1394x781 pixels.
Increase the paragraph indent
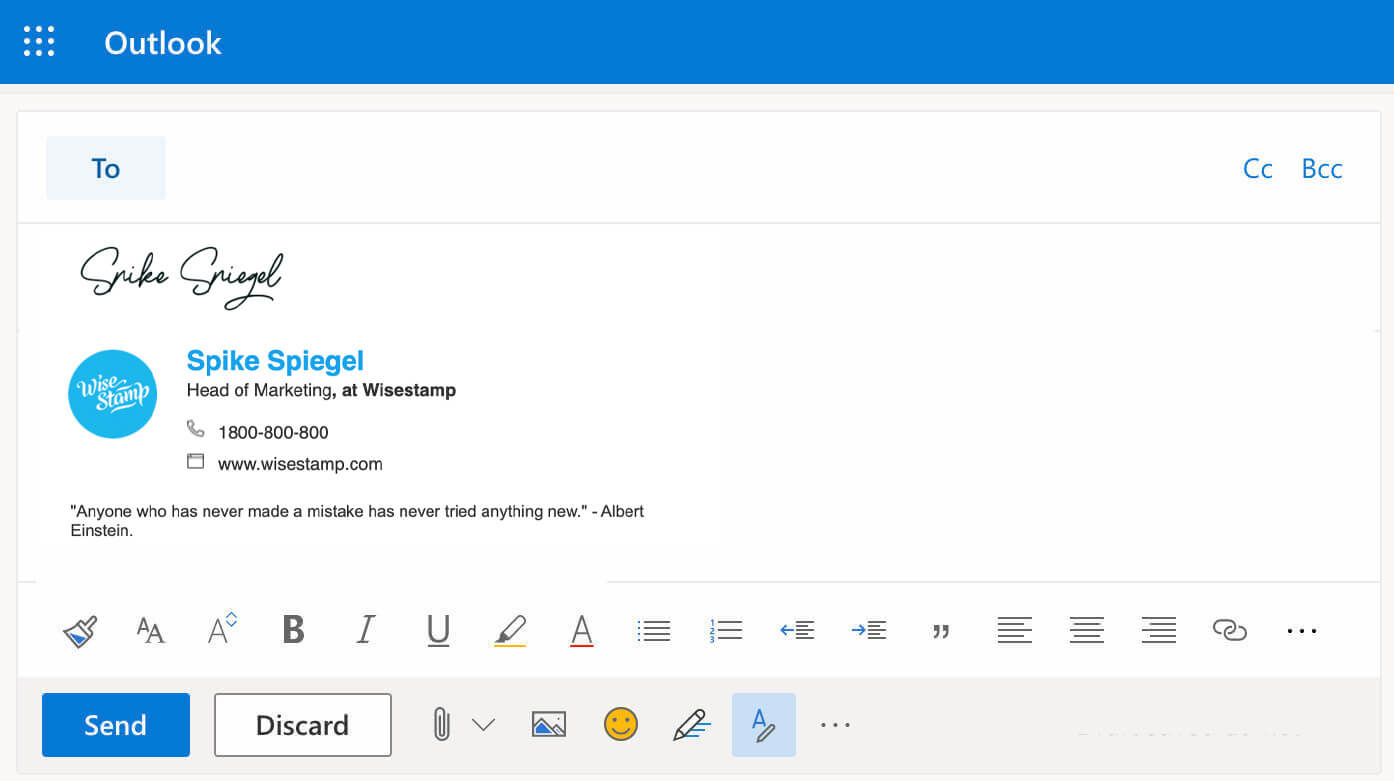(869, 630)
